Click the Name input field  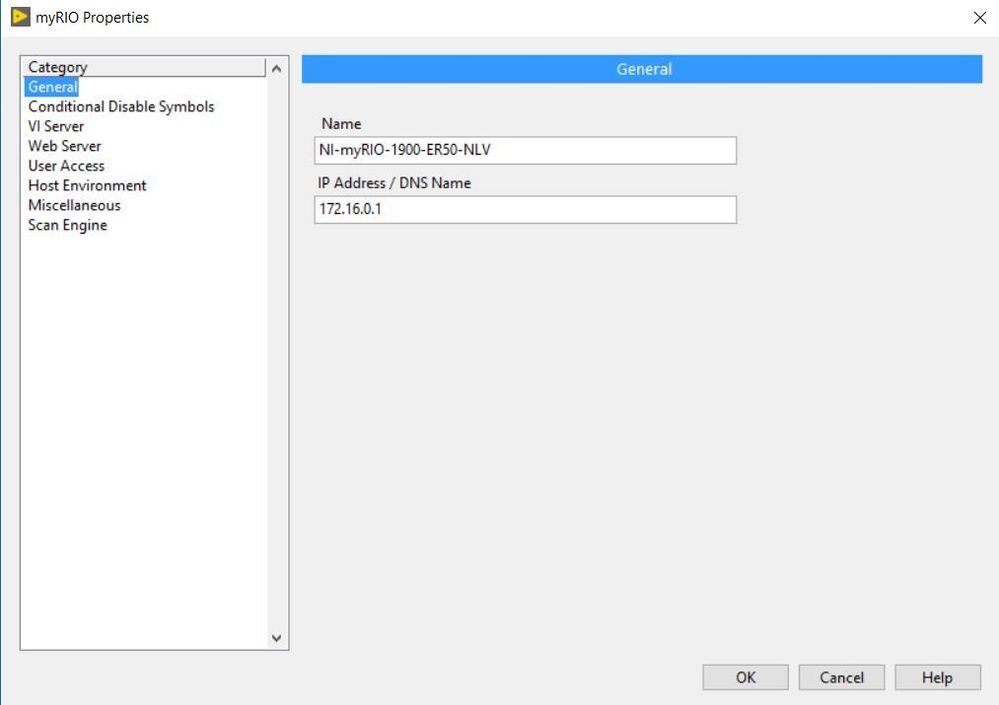tap(525, 150)
